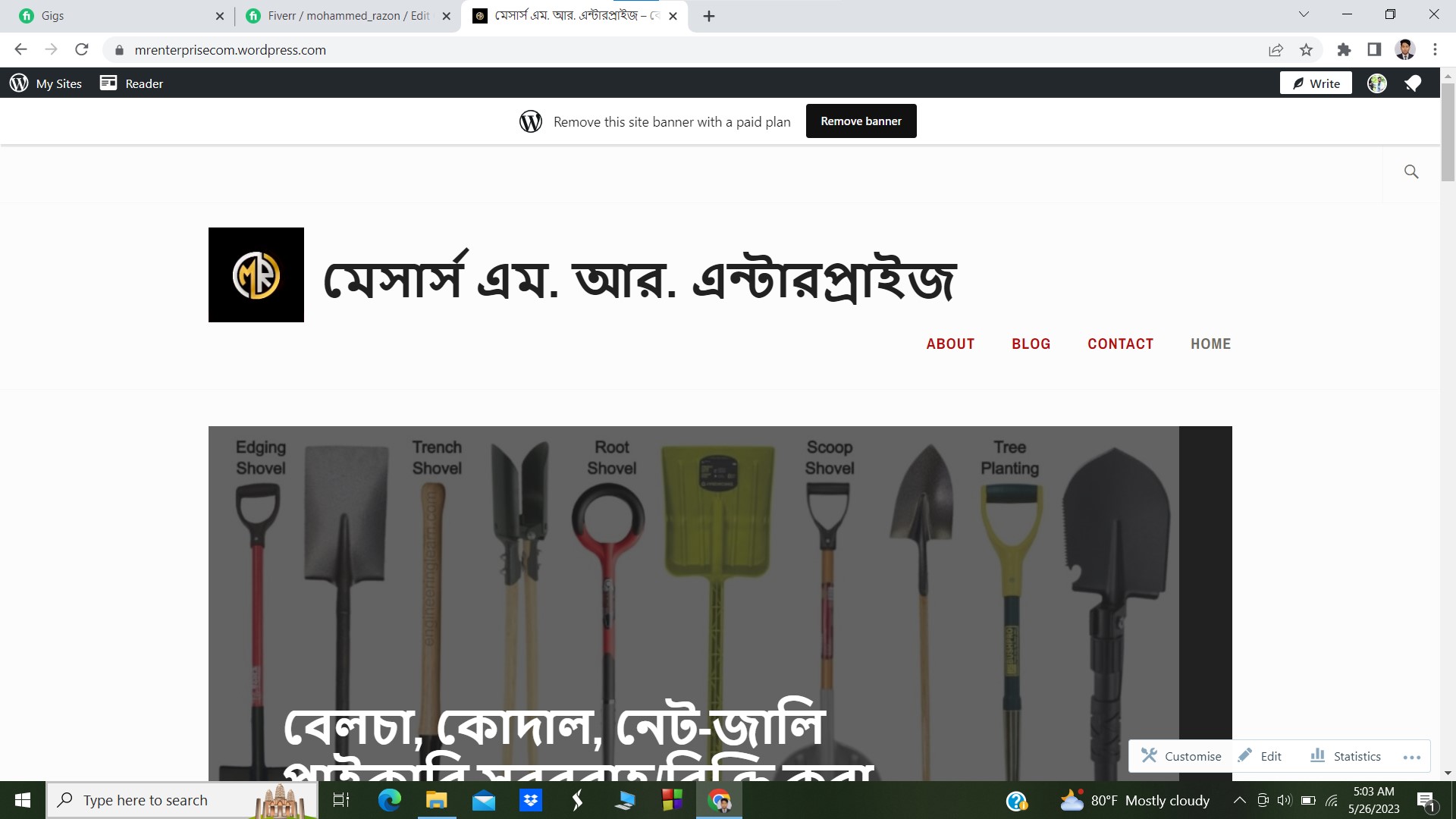Open Chrome extensions puzzle icon
This screenshot has height=819, width=1456.
(x=1344, y=50)
